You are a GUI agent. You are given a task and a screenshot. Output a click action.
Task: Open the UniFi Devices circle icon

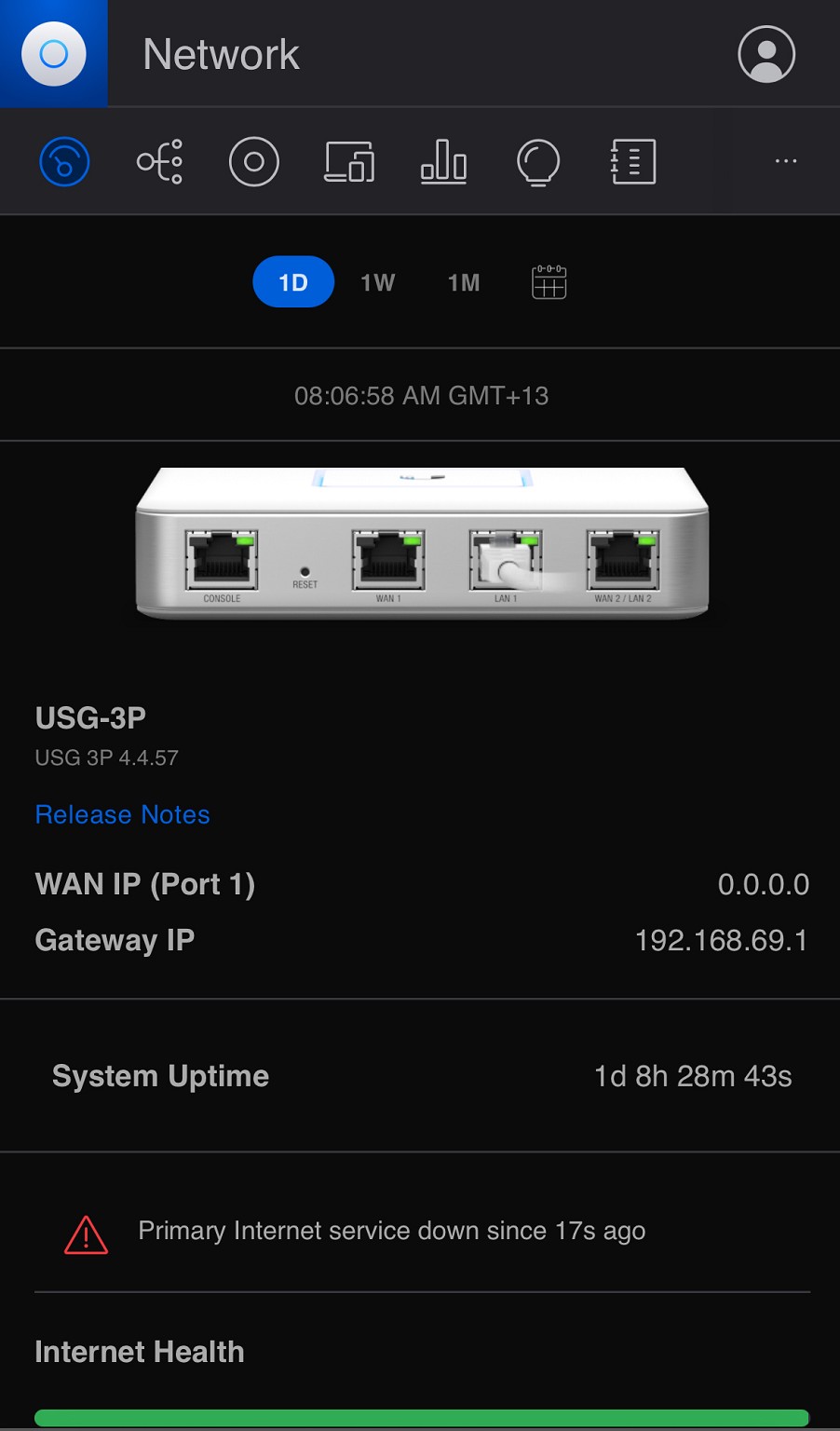coord(254,162)
